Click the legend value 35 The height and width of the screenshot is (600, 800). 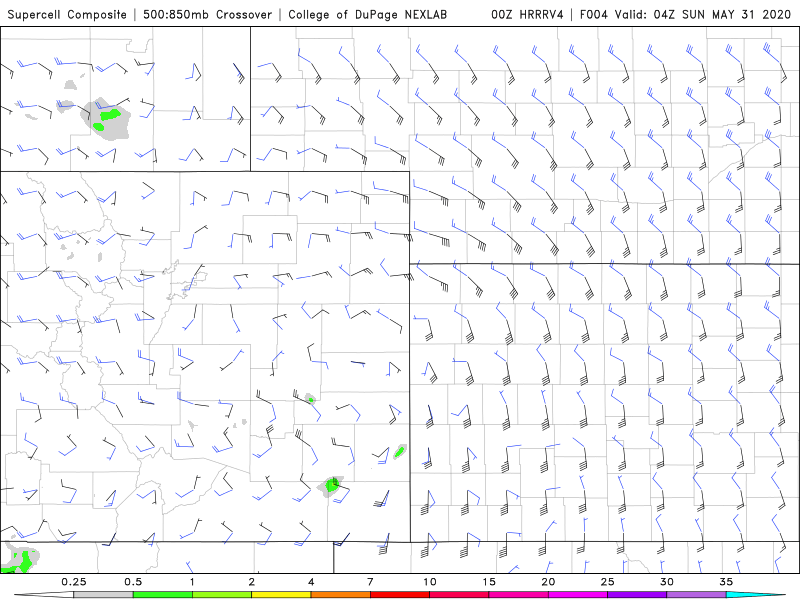[x=726, y=582]
